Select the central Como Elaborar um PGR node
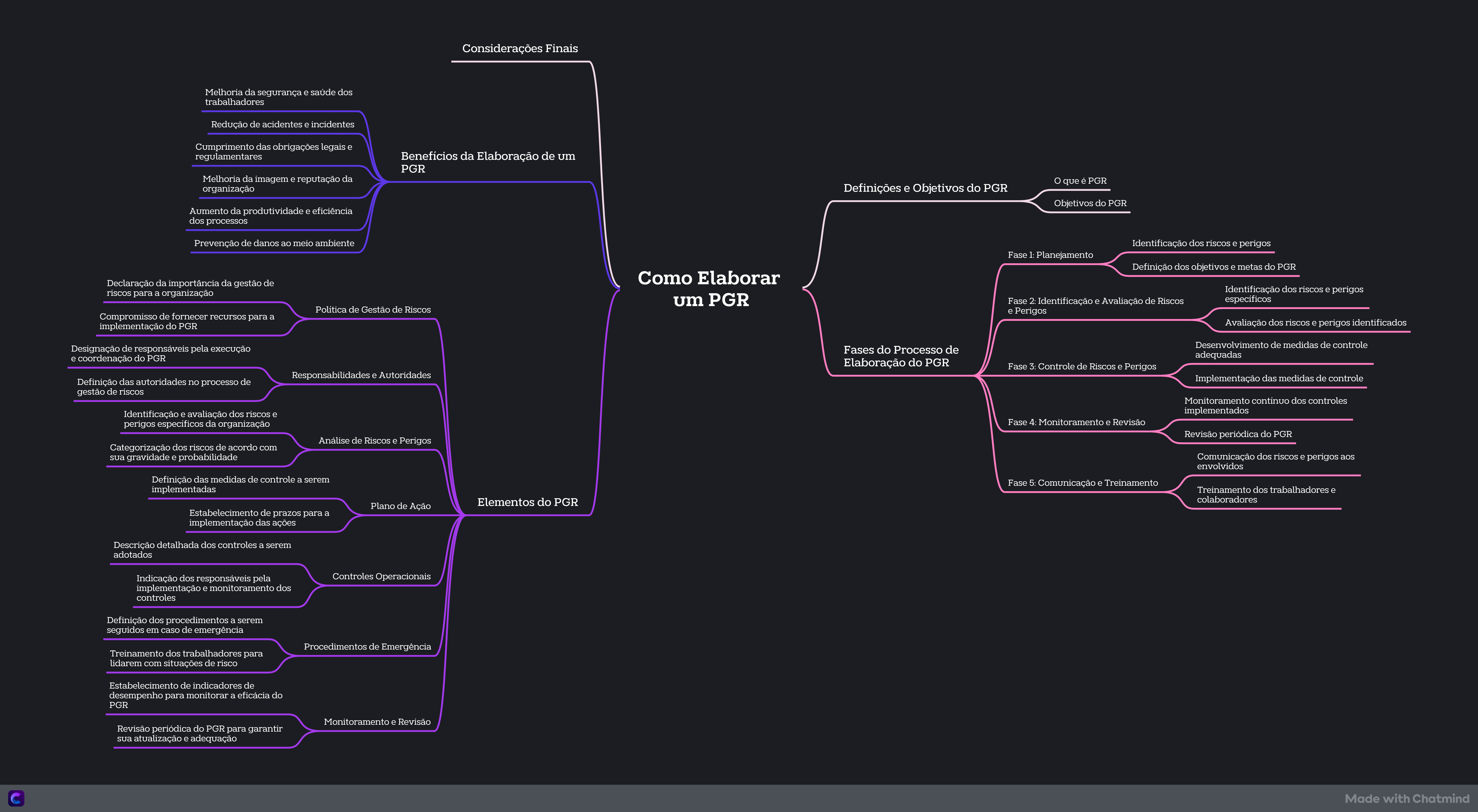This screenshot has width=1478, height=812. coord(709,289)
